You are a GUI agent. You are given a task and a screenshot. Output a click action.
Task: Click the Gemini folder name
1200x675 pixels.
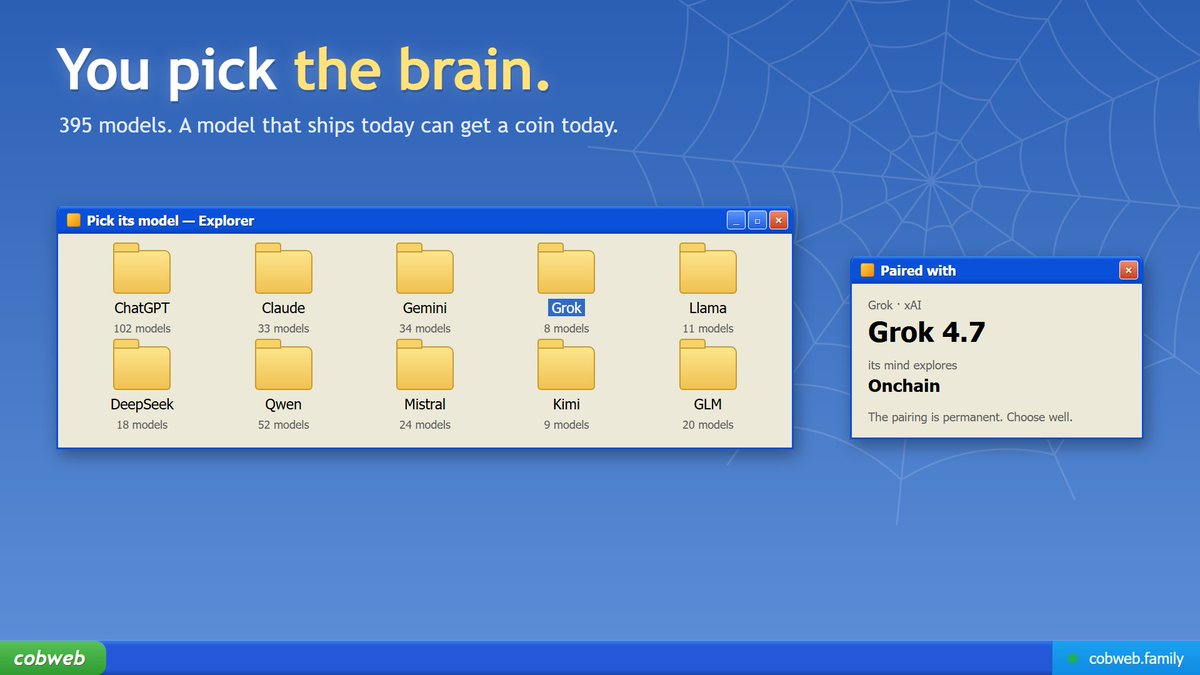coord(425,308)
